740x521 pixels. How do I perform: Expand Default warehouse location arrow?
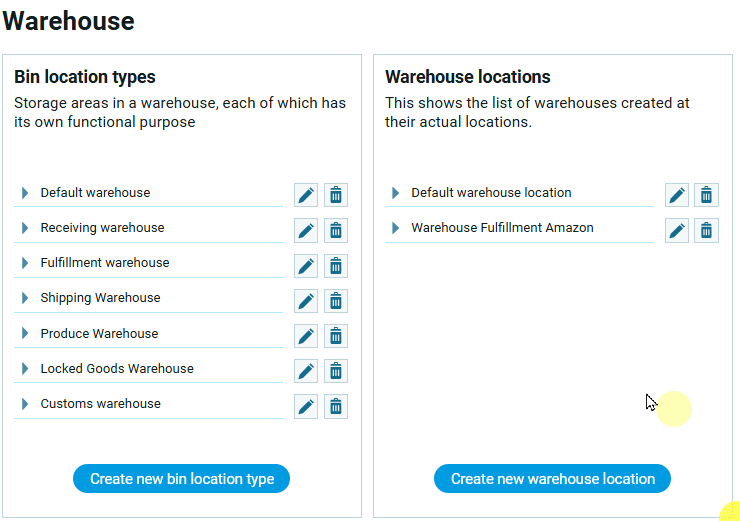pyautogui.click(x=396, y=193)
